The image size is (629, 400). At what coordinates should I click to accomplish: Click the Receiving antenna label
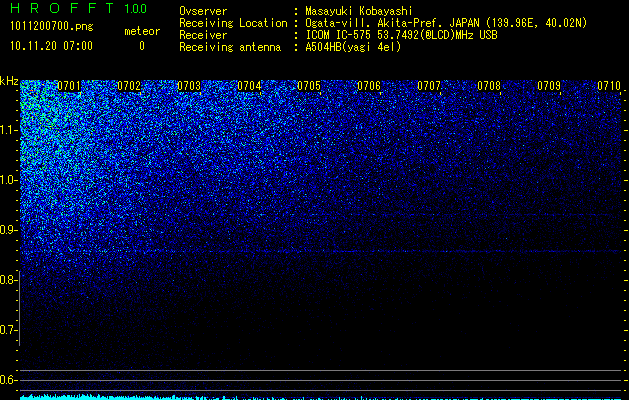pos(230,47)
